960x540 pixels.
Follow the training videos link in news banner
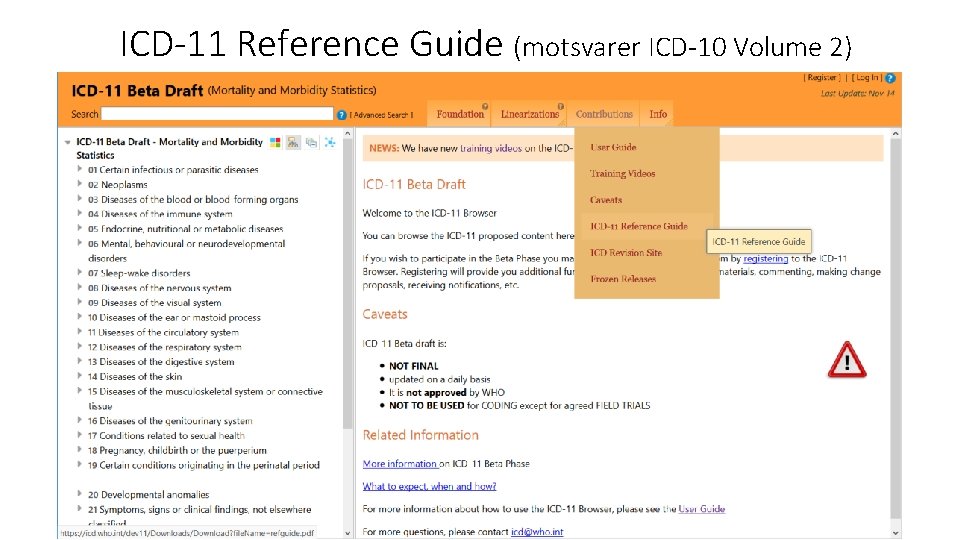tap(491, 148)
